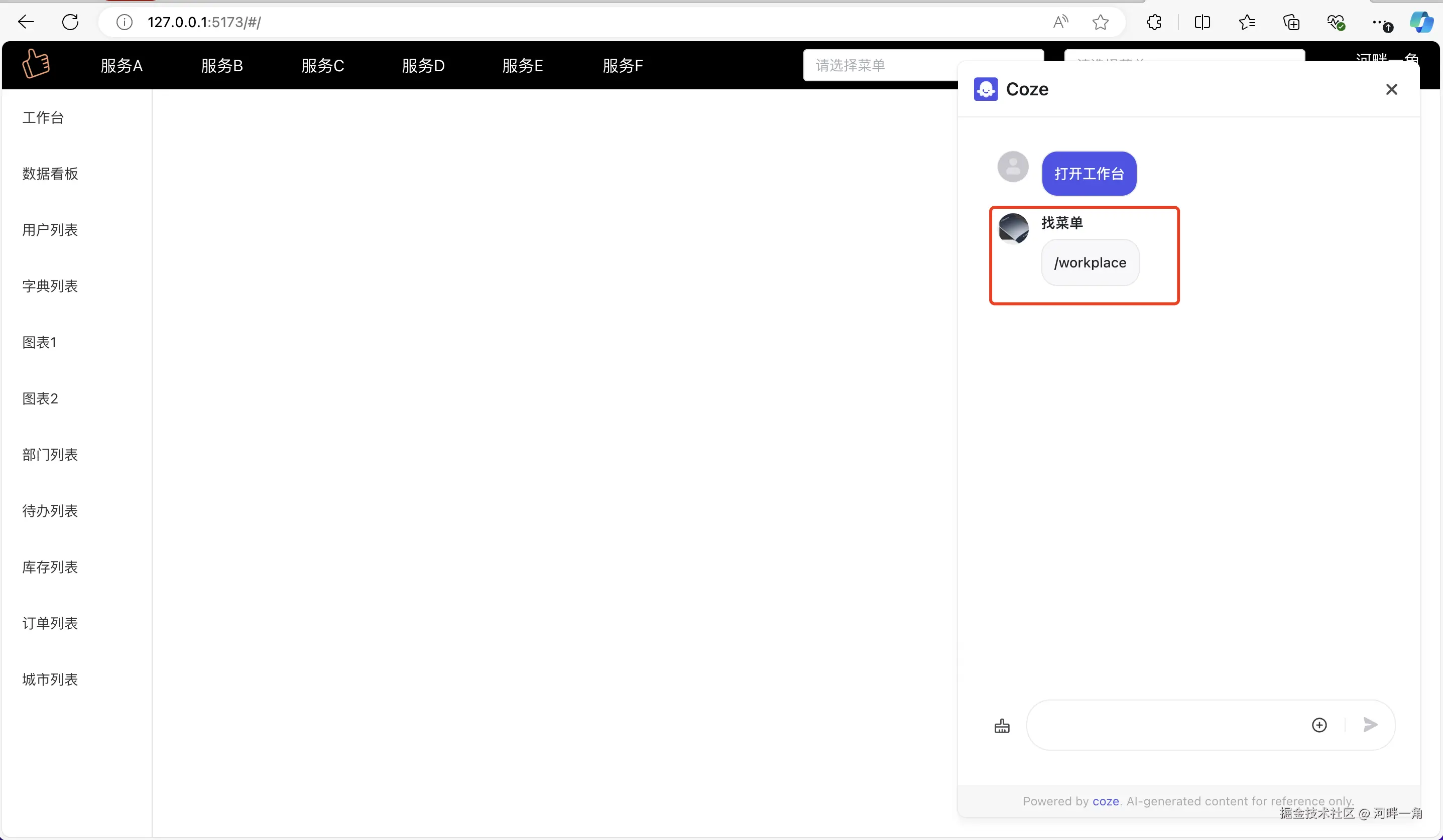Click the split screen browser icon
Screen dimensions: 1443x840
tap(1202, 22)
